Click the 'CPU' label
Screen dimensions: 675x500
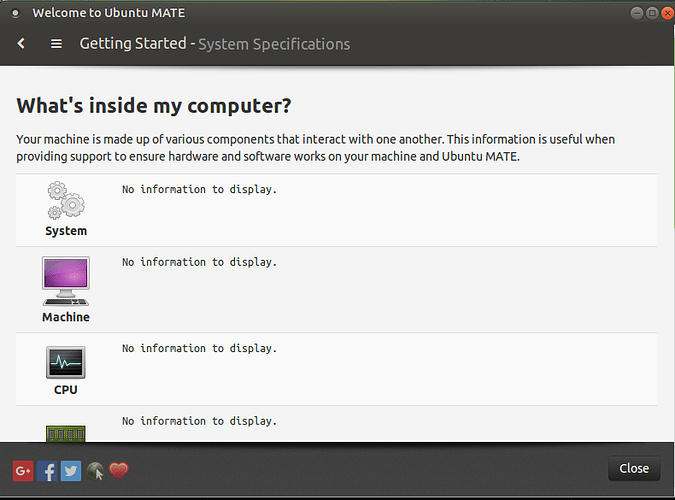[x=66, y=390]
